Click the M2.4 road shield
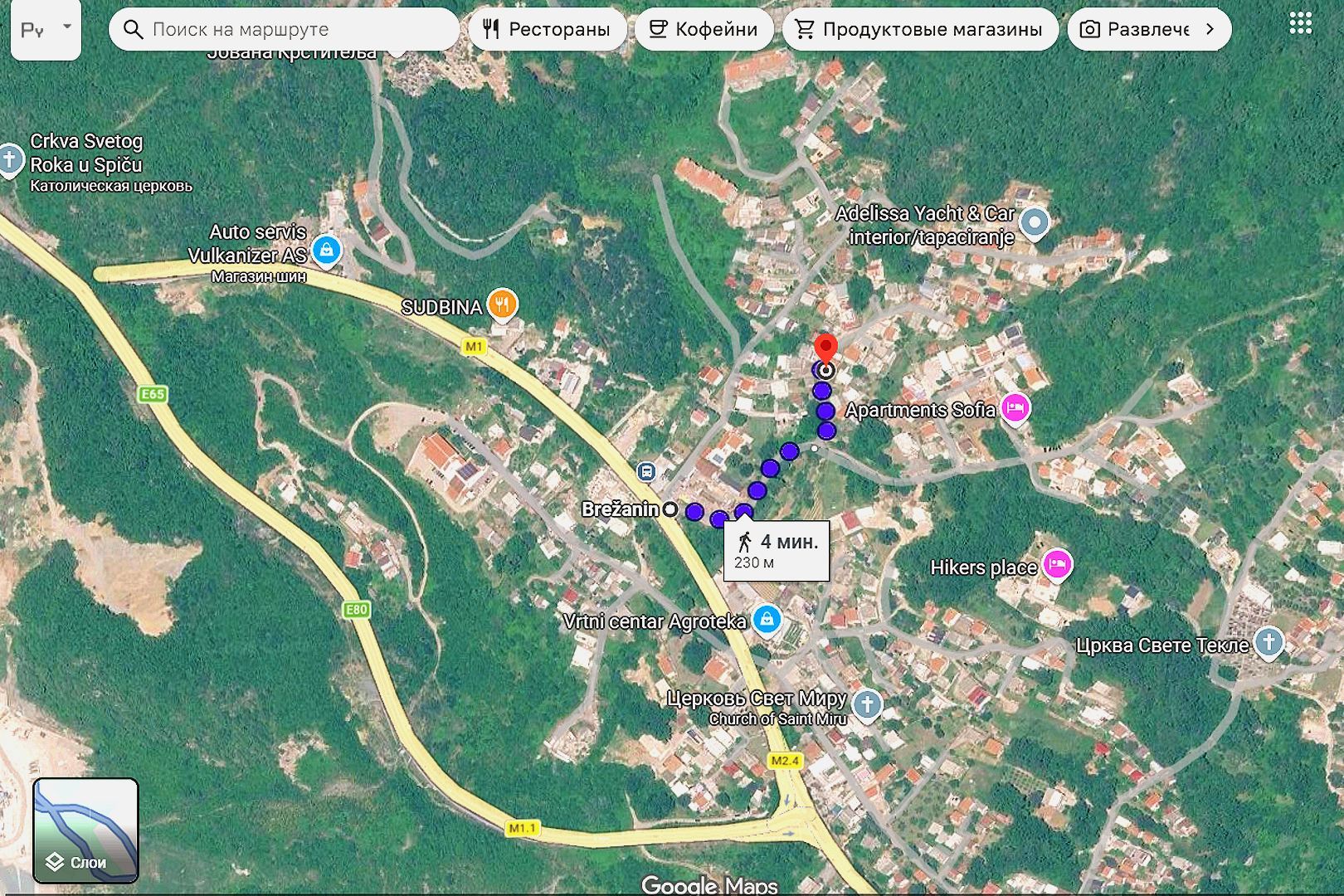This screenshot has width=1344, height=896. point(785,761)
